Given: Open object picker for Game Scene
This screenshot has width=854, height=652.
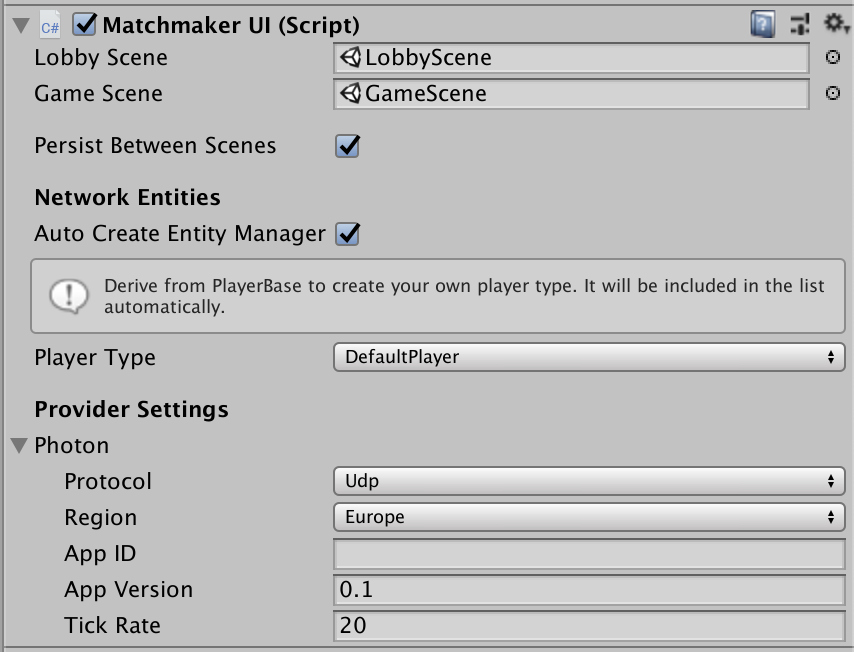Looking at the screenshot, I should (832, 93).
